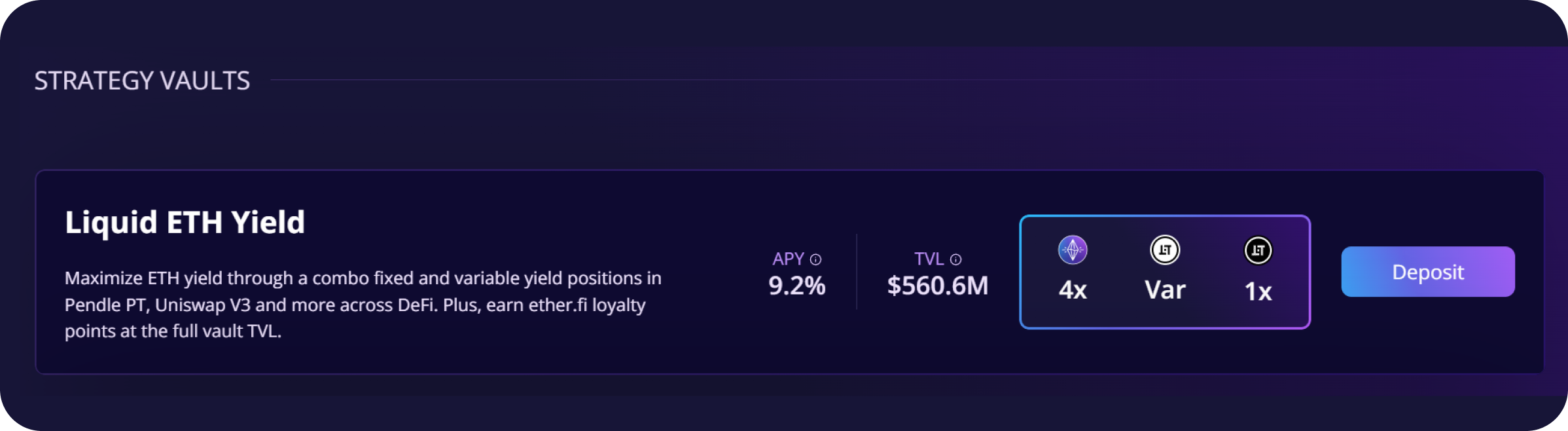Screen dimensions: 1568x431
Task: Click "ether.fi" in the vault description
Action: [x=558, y=305]
